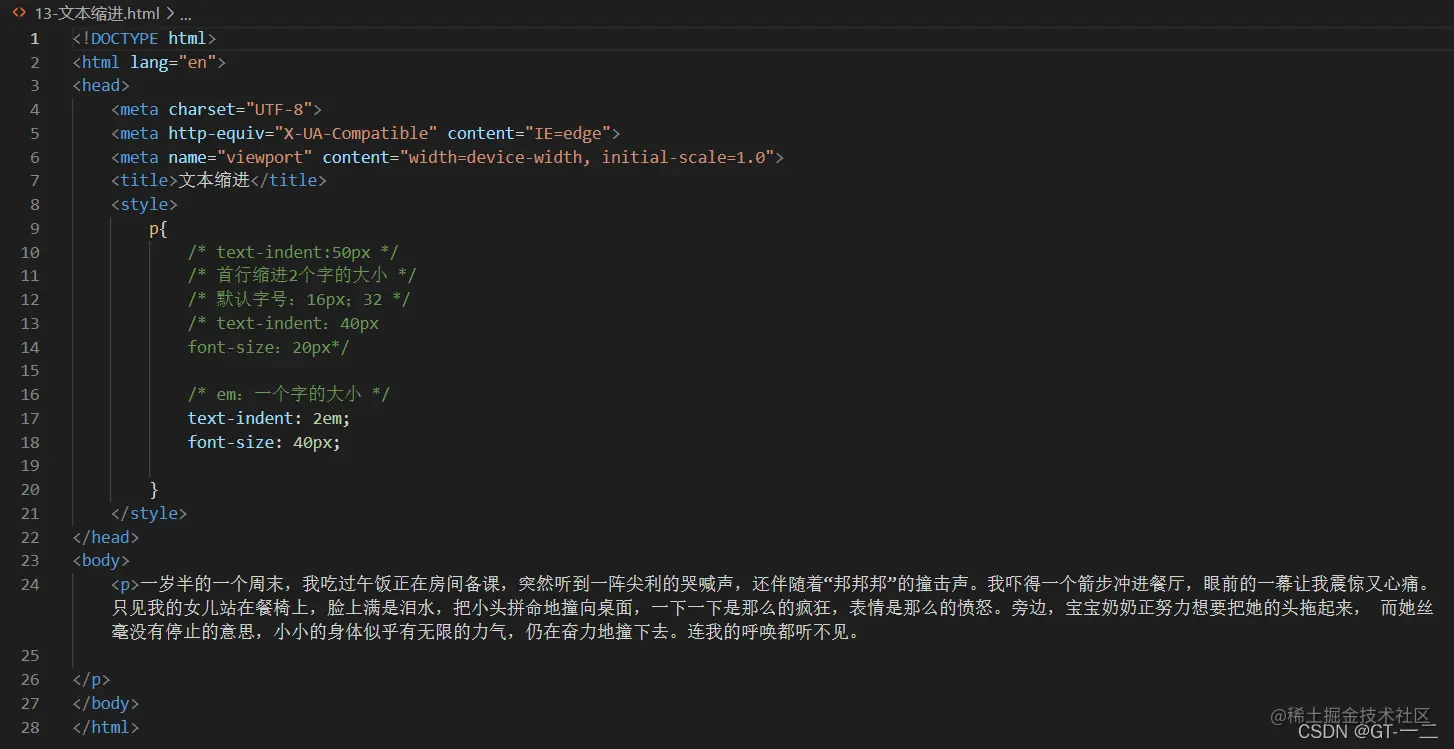This screenshot has height=749, width=1454.
Task: Click the opening <style> tag
Action: [145, 204]
